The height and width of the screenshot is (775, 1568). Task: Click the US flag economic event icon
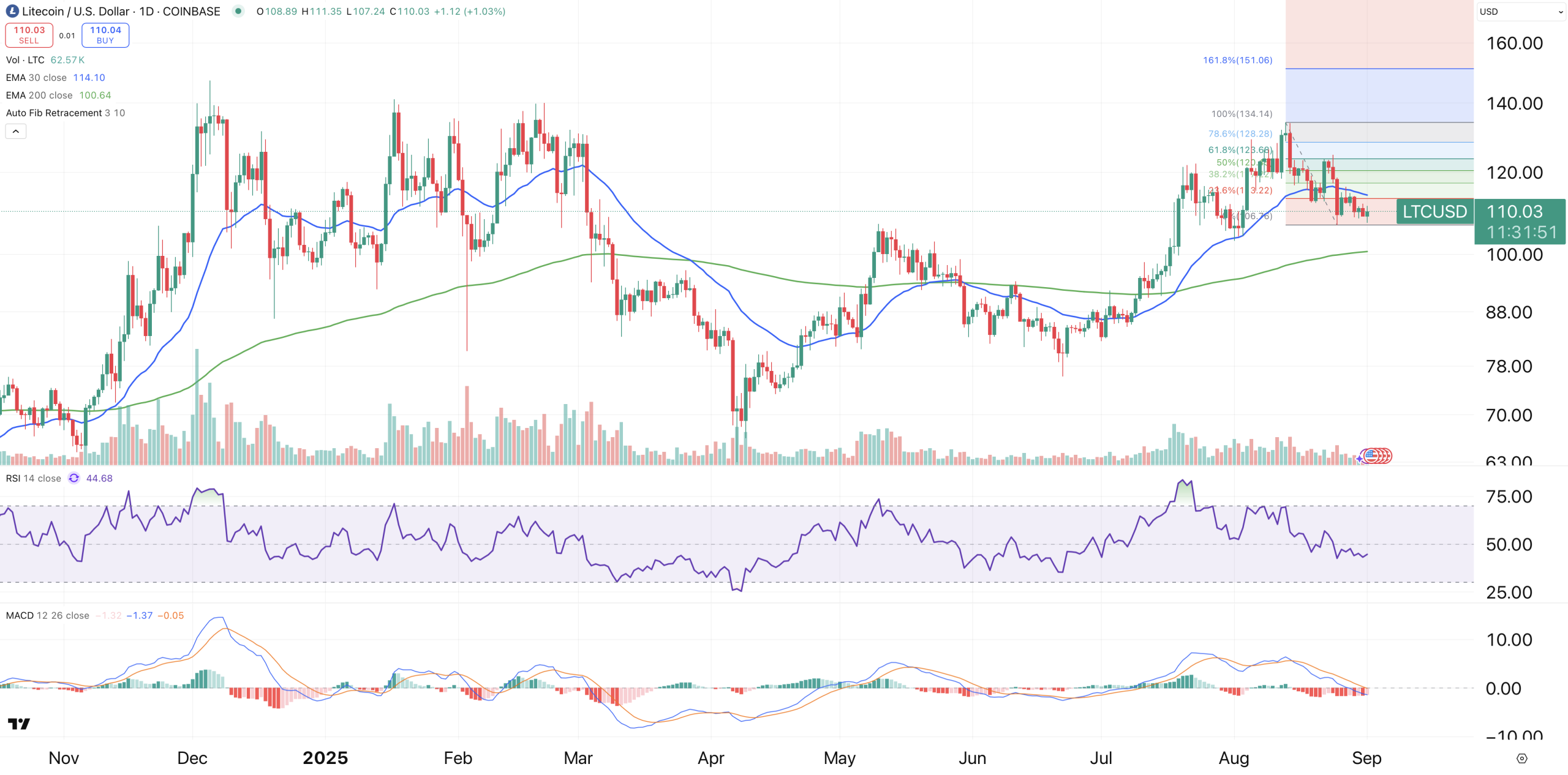1373,455
